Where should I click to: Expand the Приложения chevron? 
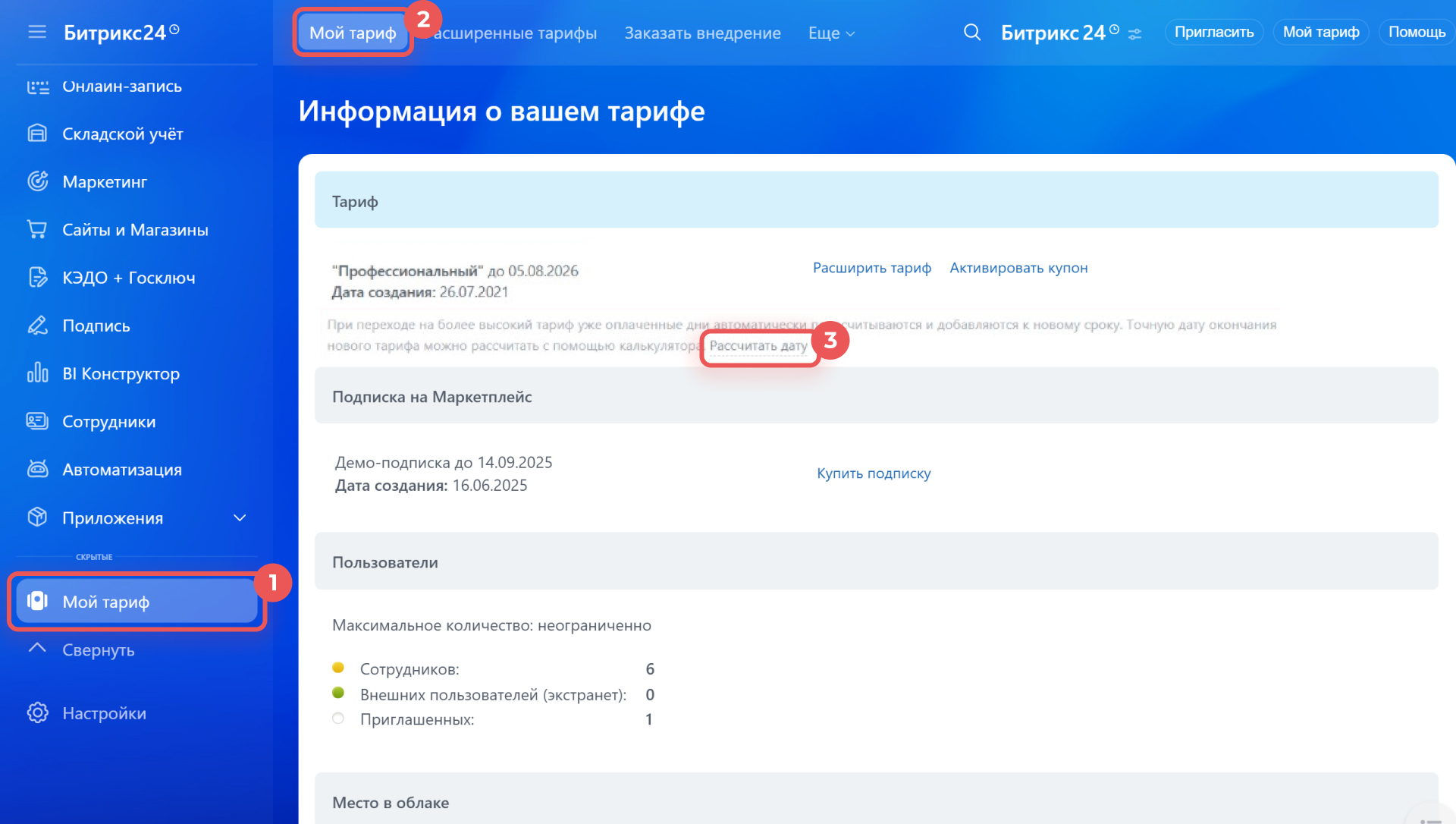pos(240,518)
